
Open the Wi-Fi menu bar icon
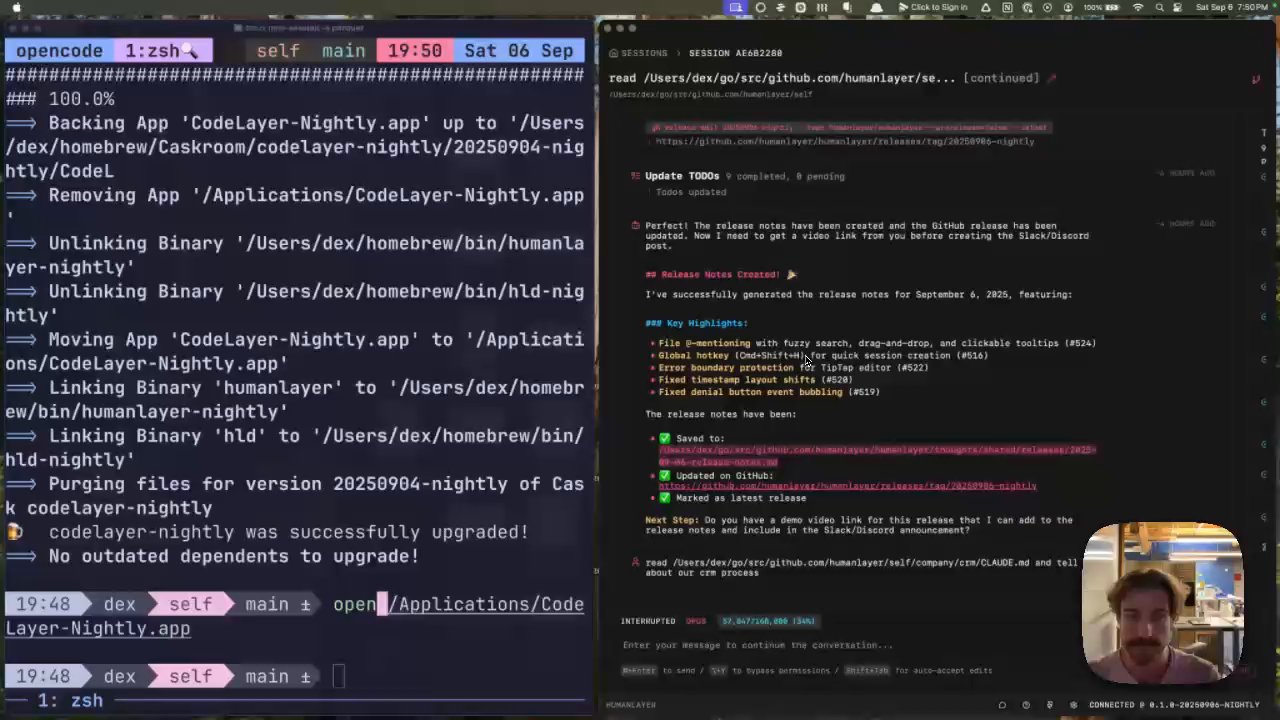point(1139,7)
